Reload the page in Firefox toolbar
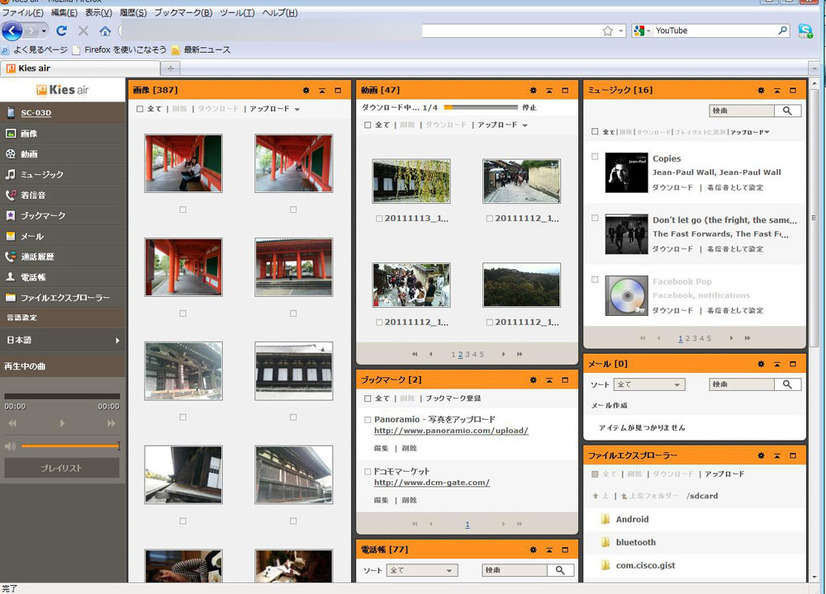Viewport: 826px width, 594px height. (62, 31)
